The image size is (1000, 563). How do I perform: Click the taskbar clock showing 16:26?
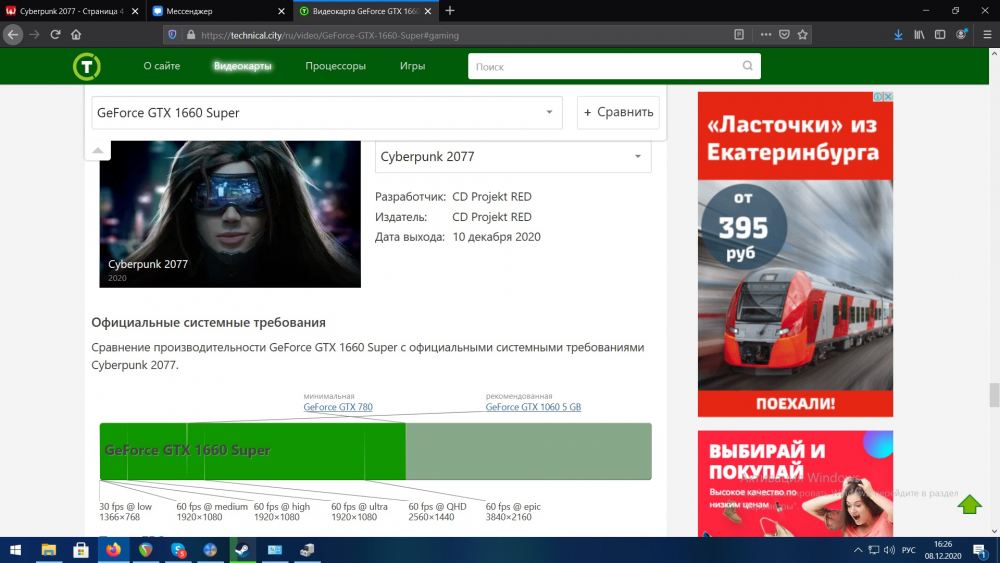(x=943, y=550)
